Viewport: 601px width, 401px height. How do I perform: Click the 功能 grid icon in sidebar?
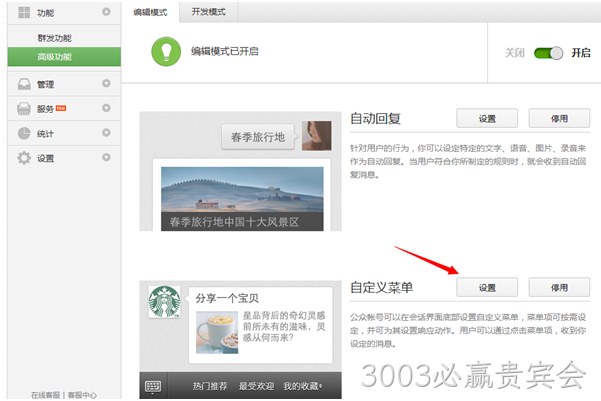(x=24, y=12)
